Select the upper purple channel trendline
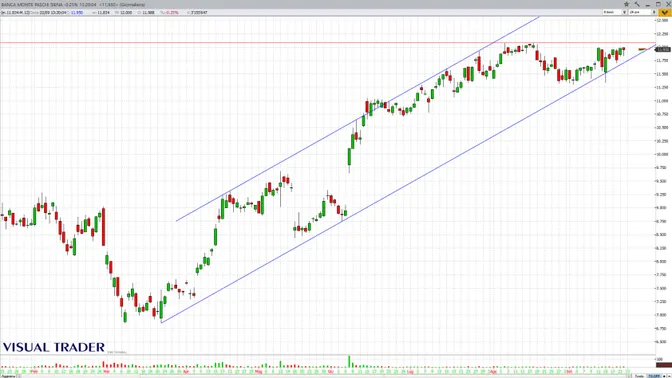 (357, 119)
